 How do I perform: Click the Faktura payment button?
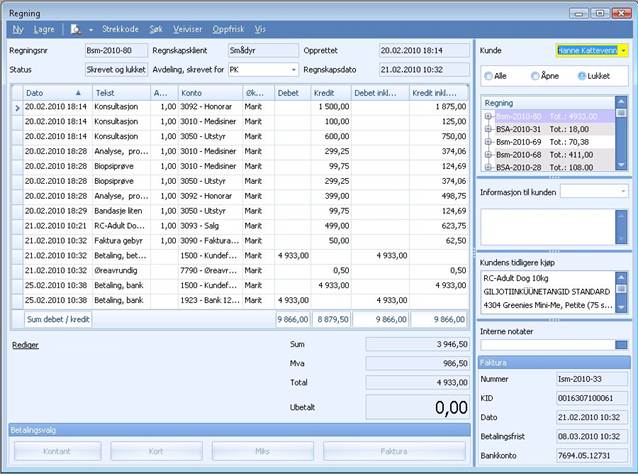394,451
